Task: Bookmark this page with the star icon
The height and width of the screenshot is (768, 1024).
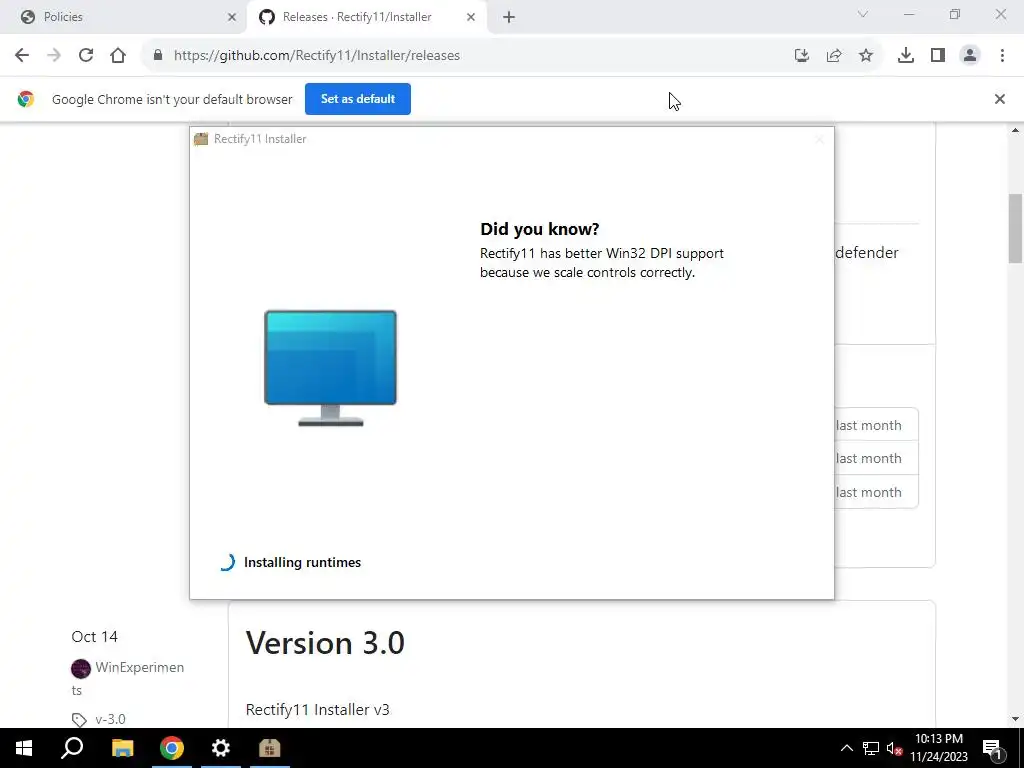Action: tap(866, 56)
